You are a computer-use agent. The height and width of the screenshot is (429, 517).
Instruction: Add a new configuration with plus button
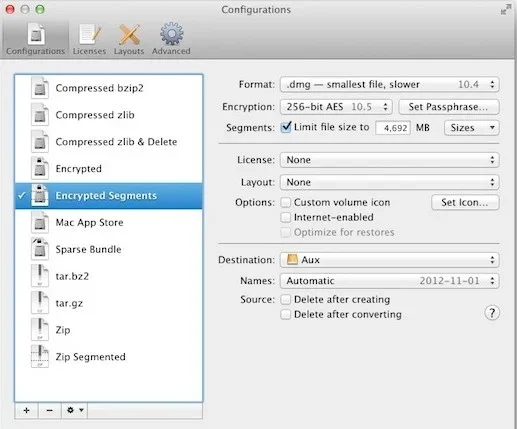click(x=26, y=410)
